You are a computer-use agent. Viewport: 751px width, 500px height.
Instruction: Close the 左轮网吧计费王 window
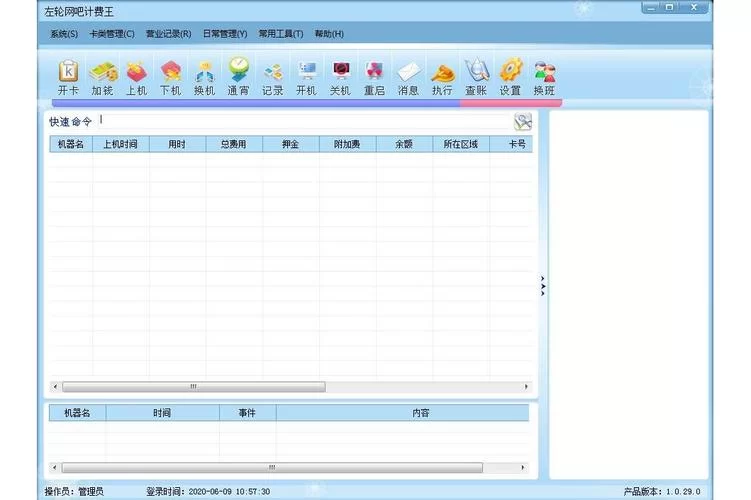coord(694,8)
